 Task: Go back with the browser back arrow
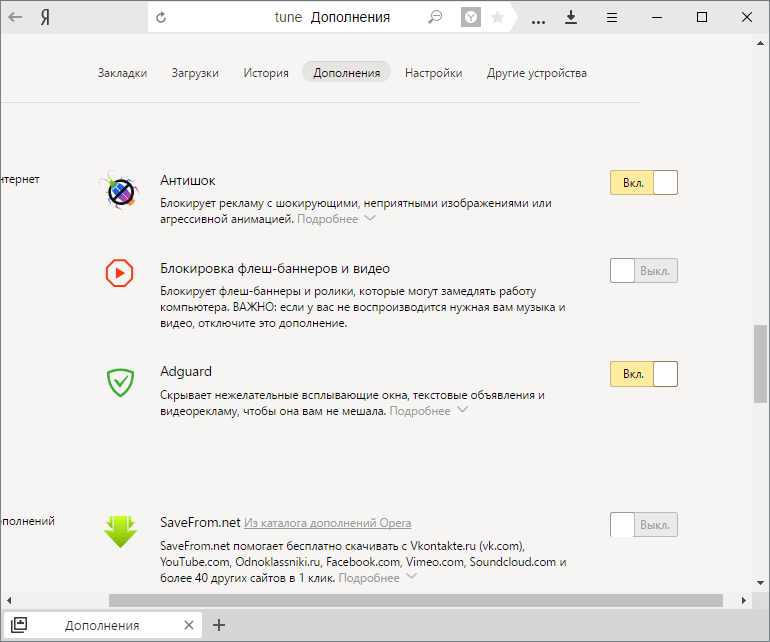tap(15, 17)
